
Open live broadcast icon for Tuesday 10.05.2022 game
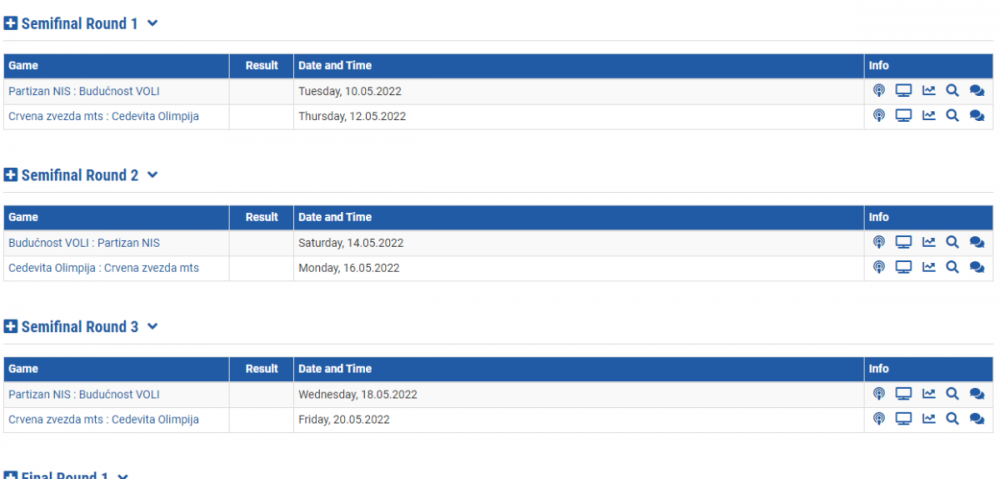pyautogui.click(x=879, y=91)
